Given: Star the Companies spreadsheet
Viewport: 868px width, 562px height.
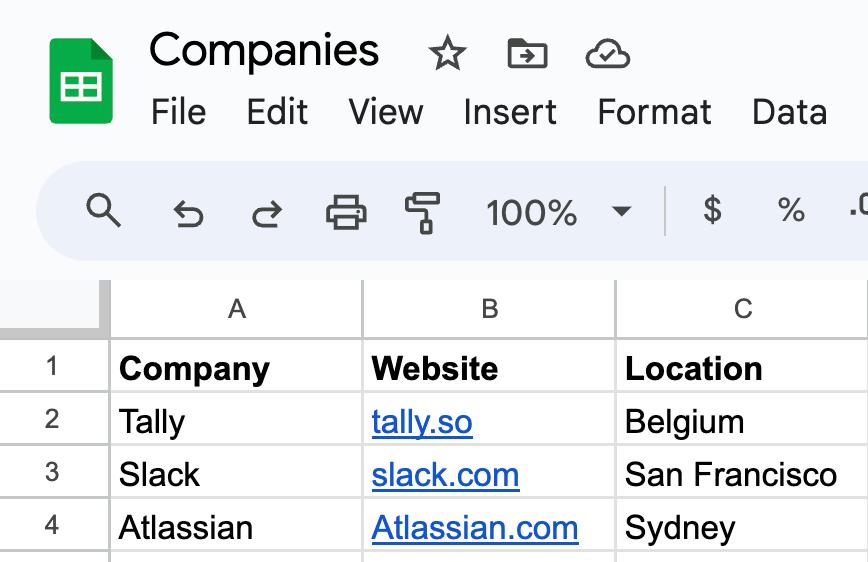Looking at the screenshot, I should pyautogui.click(x=447, y=53).
